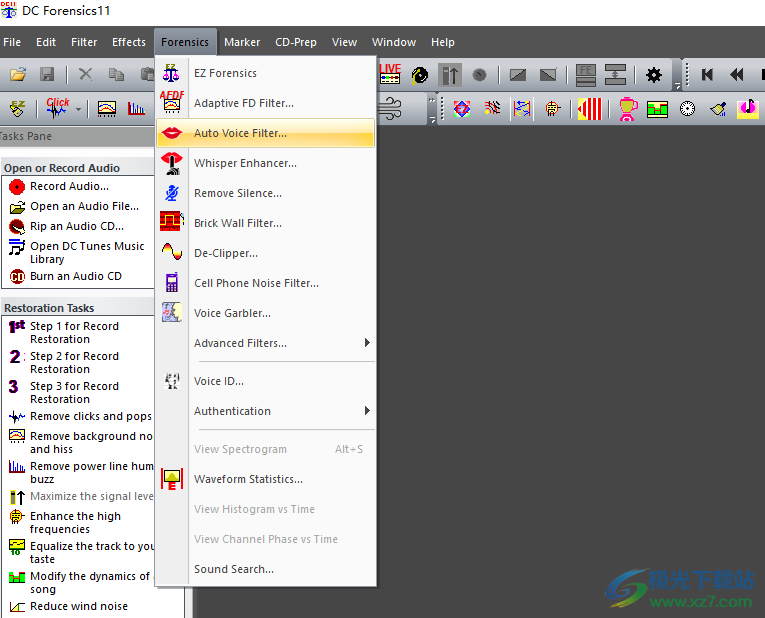Open the Marker menu

click(242, 42)
